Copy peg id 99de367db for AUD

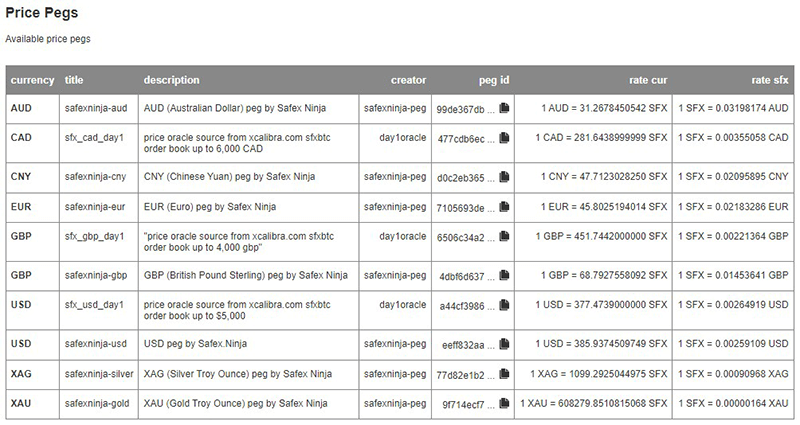pyautogui.click(x=504, y=108)
